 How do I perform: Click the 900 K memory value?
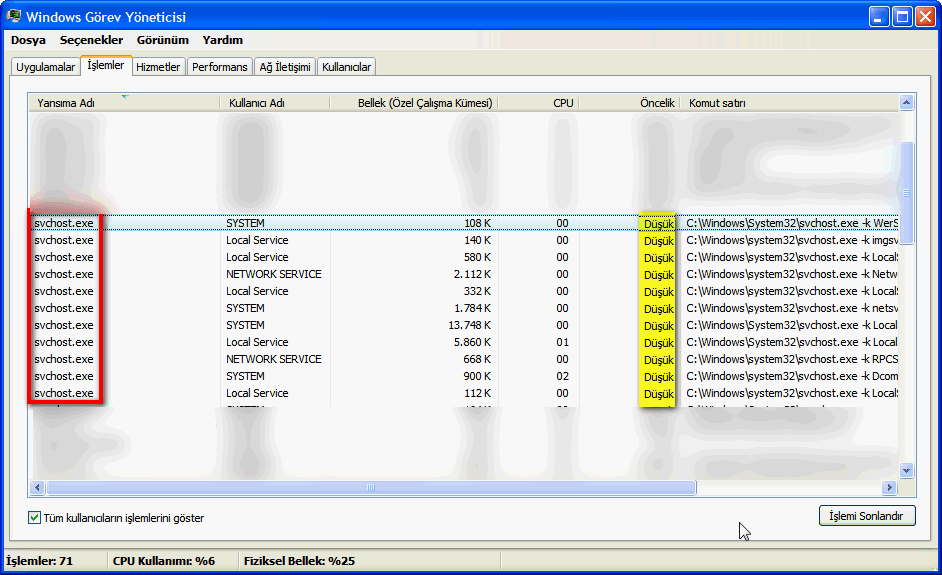[x=477, y=376]
